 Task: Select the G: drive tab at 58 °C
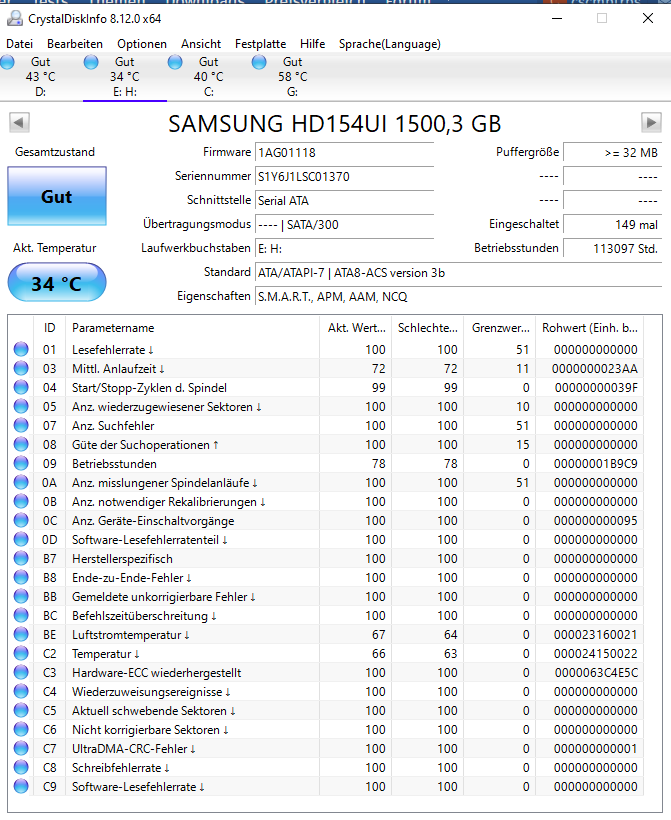click(x=292, y=77)
